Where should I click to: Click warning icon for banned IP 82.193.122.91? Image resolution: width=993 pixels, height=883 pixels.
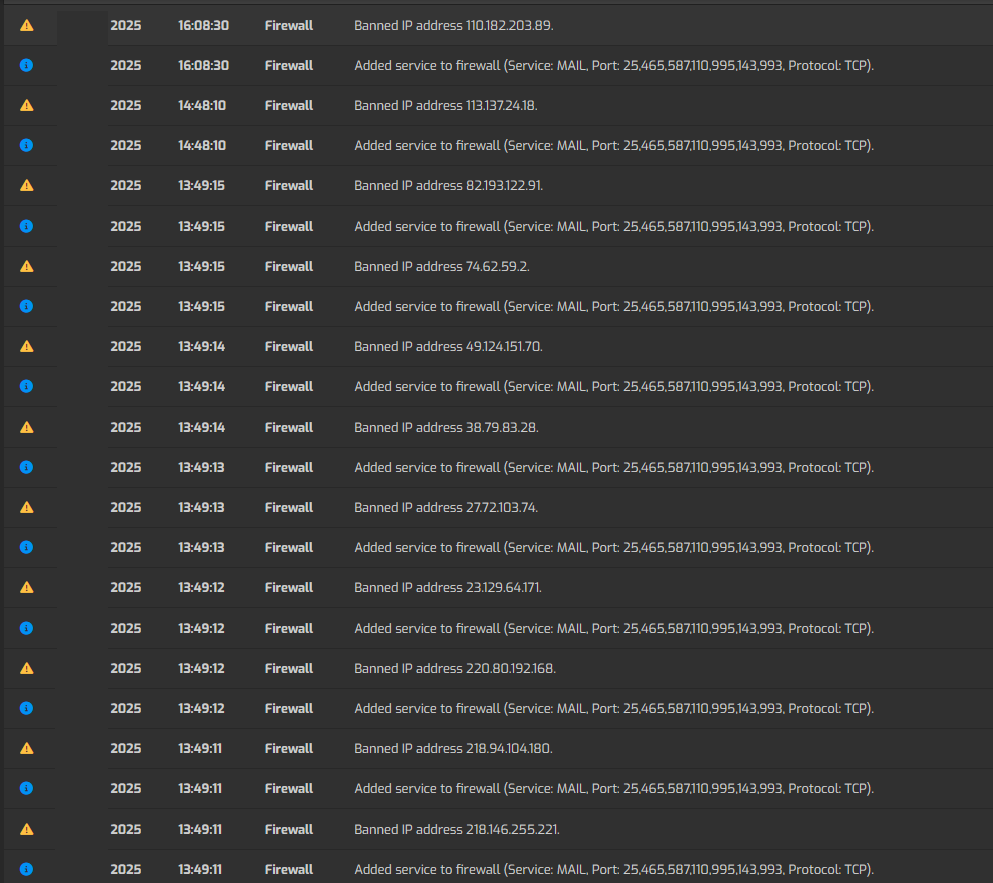pyautogui.click(x=27, y=185)
